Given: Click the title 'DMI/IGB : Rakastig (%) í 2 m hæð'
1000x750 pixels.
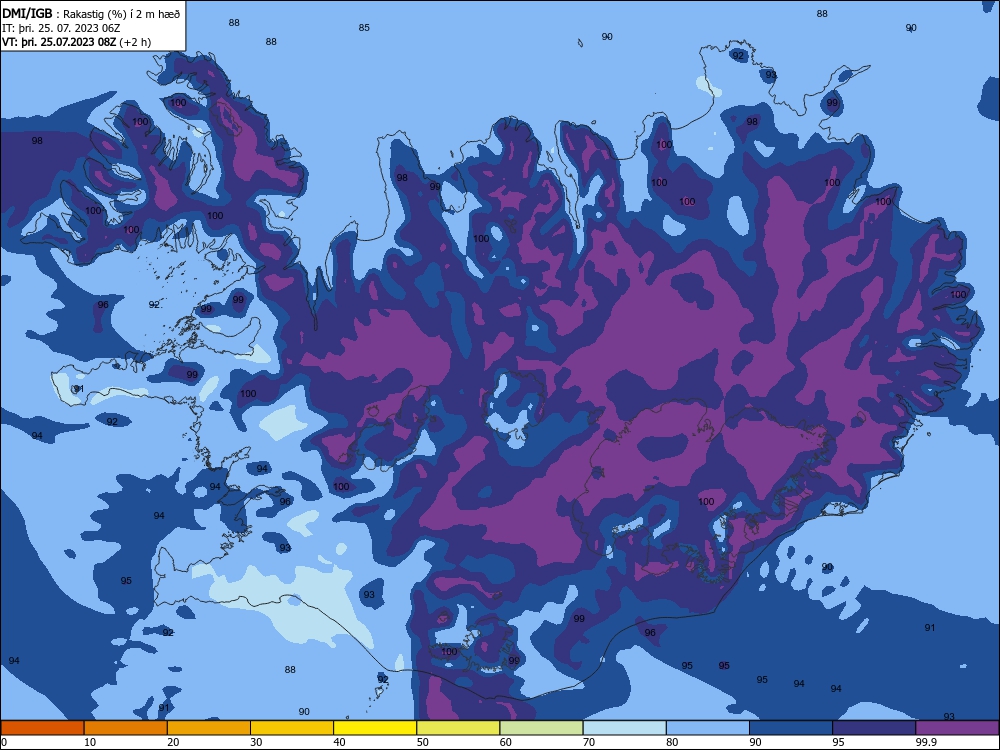Looking at the screenshot, I should click(x=91, y=14).
